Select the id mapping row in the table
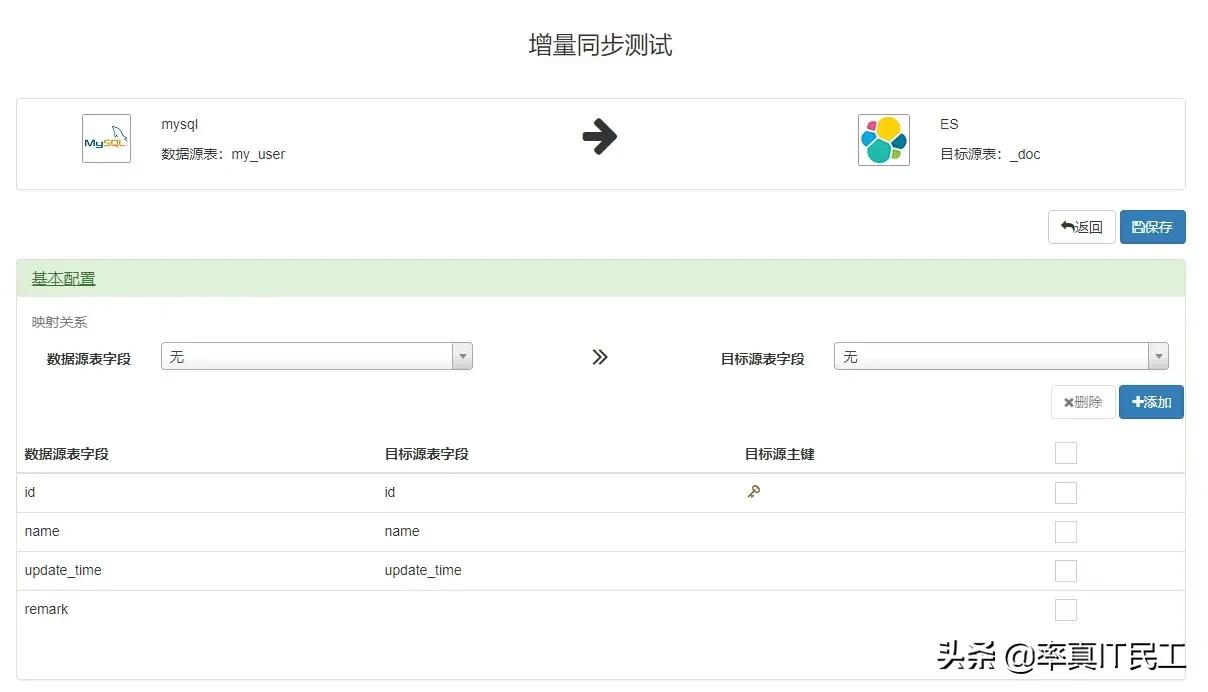Screen dimensions: 1208x692 [x=400, y=492]
